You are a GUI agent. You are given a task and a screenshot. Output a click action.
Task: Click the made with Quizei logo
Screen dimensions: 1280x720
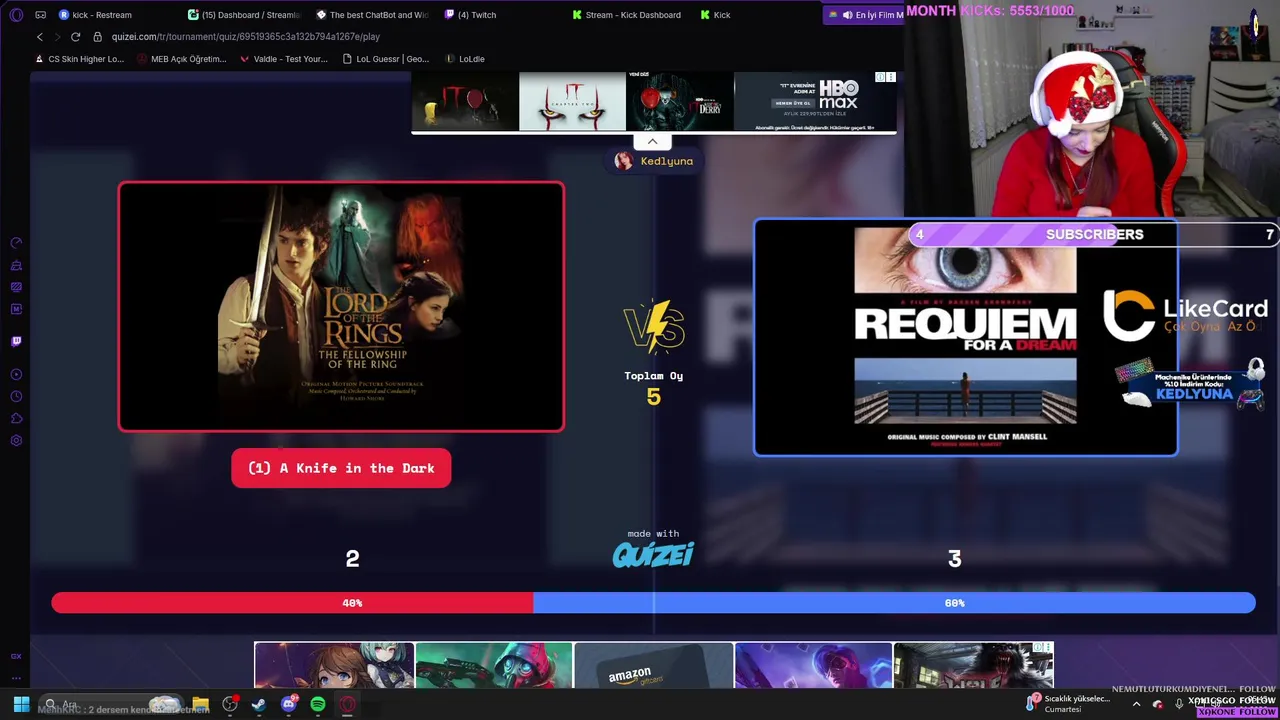tap(653, 549)
